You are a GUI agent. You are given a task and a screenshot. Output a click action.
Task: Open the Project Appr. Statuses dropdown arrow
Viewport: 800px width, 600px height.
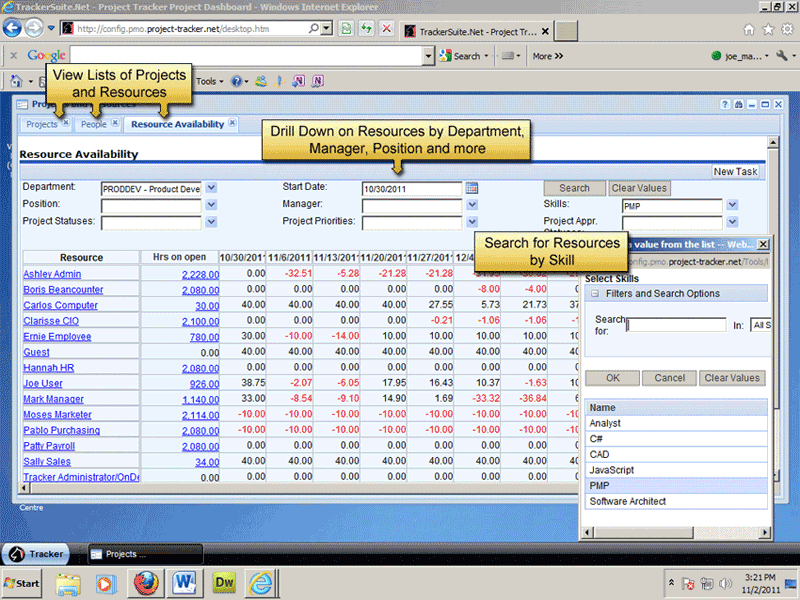click(x=733, y=221)
